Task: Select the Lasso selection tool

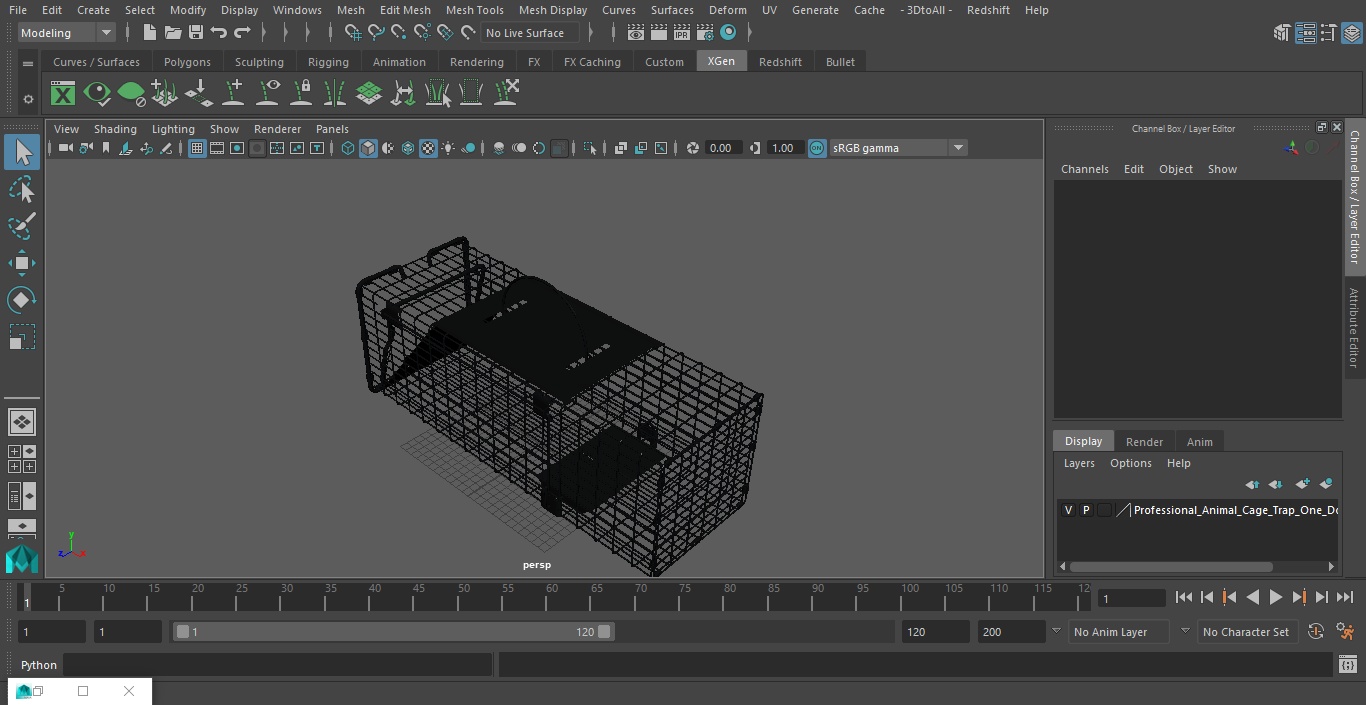Action: click(21, 190)
